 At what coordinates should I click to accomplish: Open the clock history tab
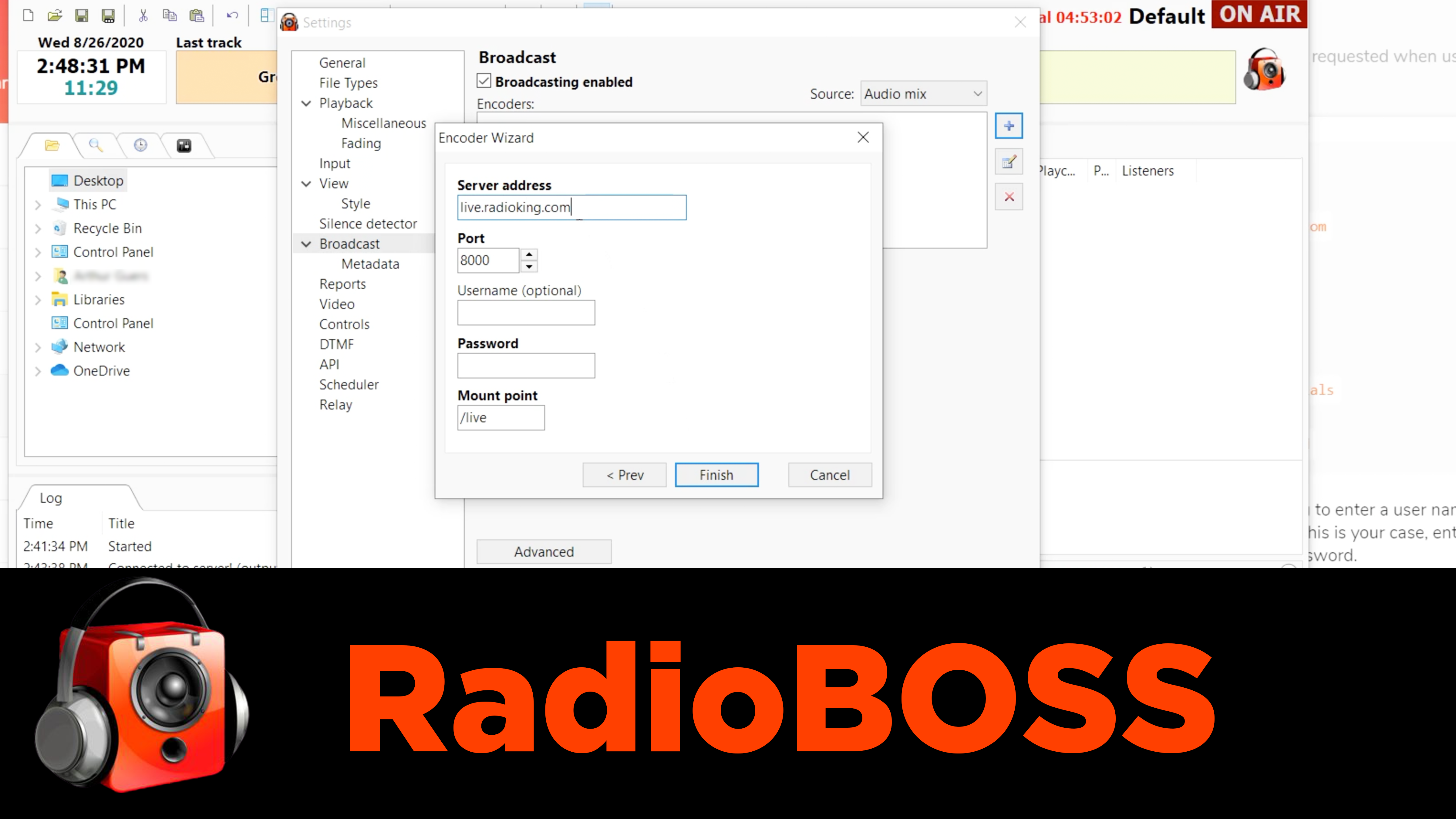coord(140,145)
